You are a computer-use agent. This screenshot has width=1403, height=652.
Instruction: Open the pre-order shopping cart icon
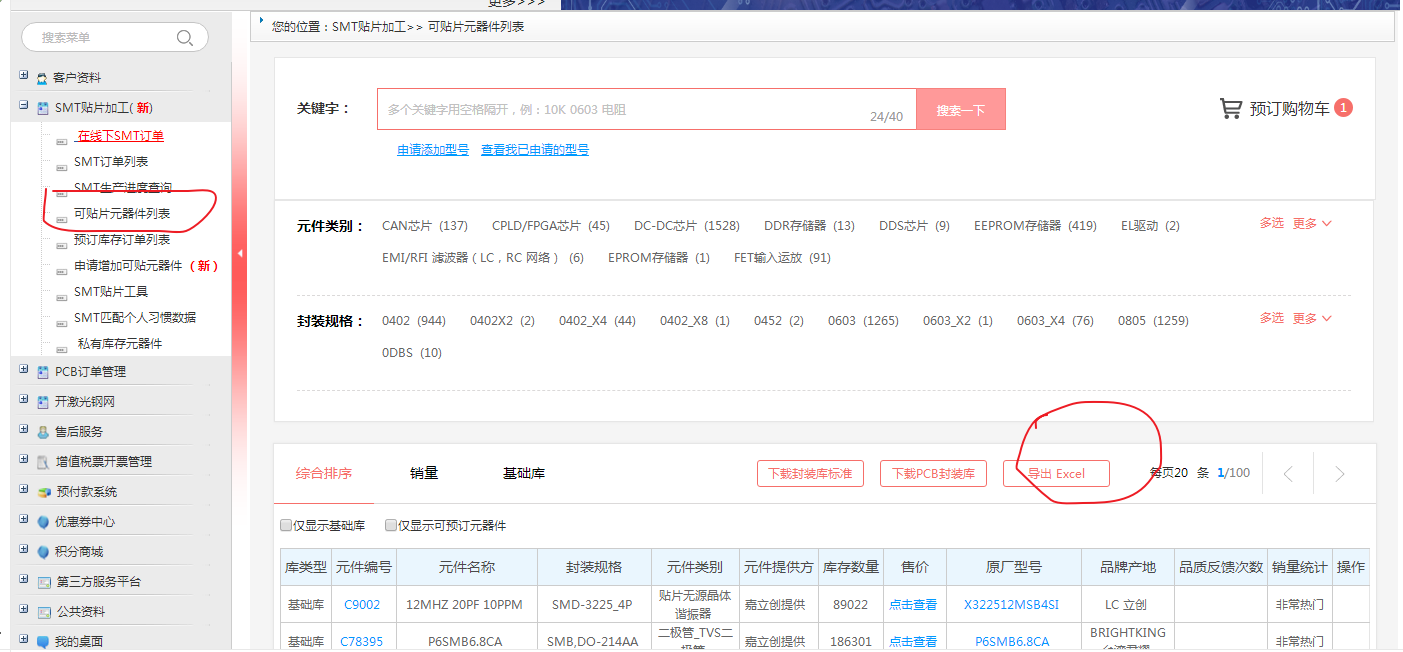pyautogui.click(x=1231, y=108)
